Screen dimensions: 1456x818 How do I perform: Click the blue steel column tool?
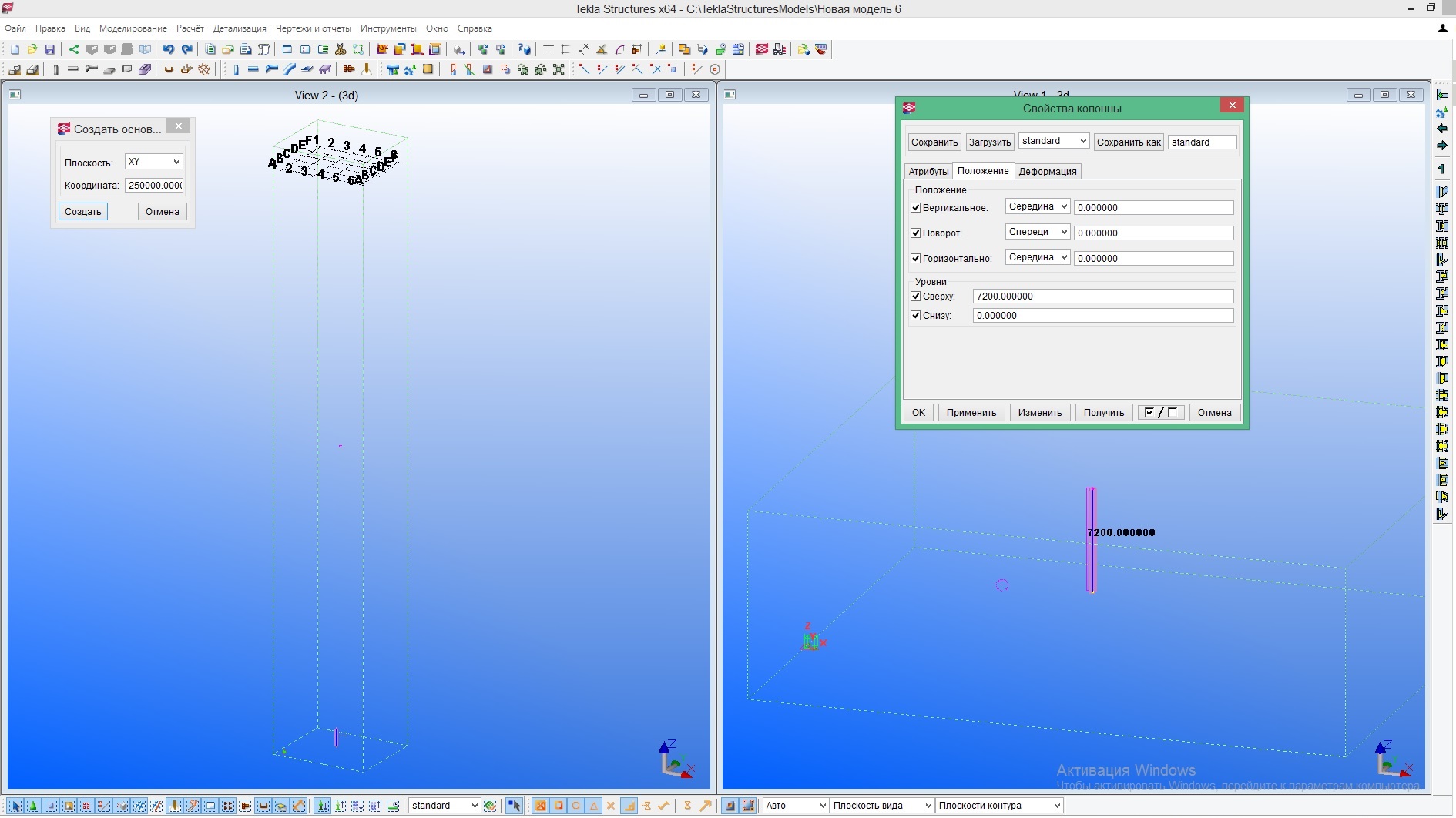point(236,69)
